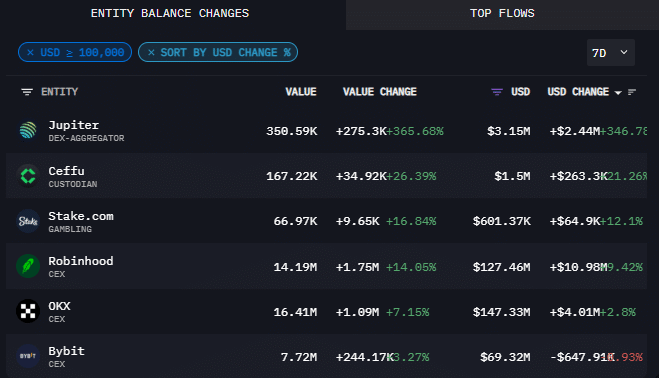
Task: Sort by the Value Change column header
Action: [380, 92]
